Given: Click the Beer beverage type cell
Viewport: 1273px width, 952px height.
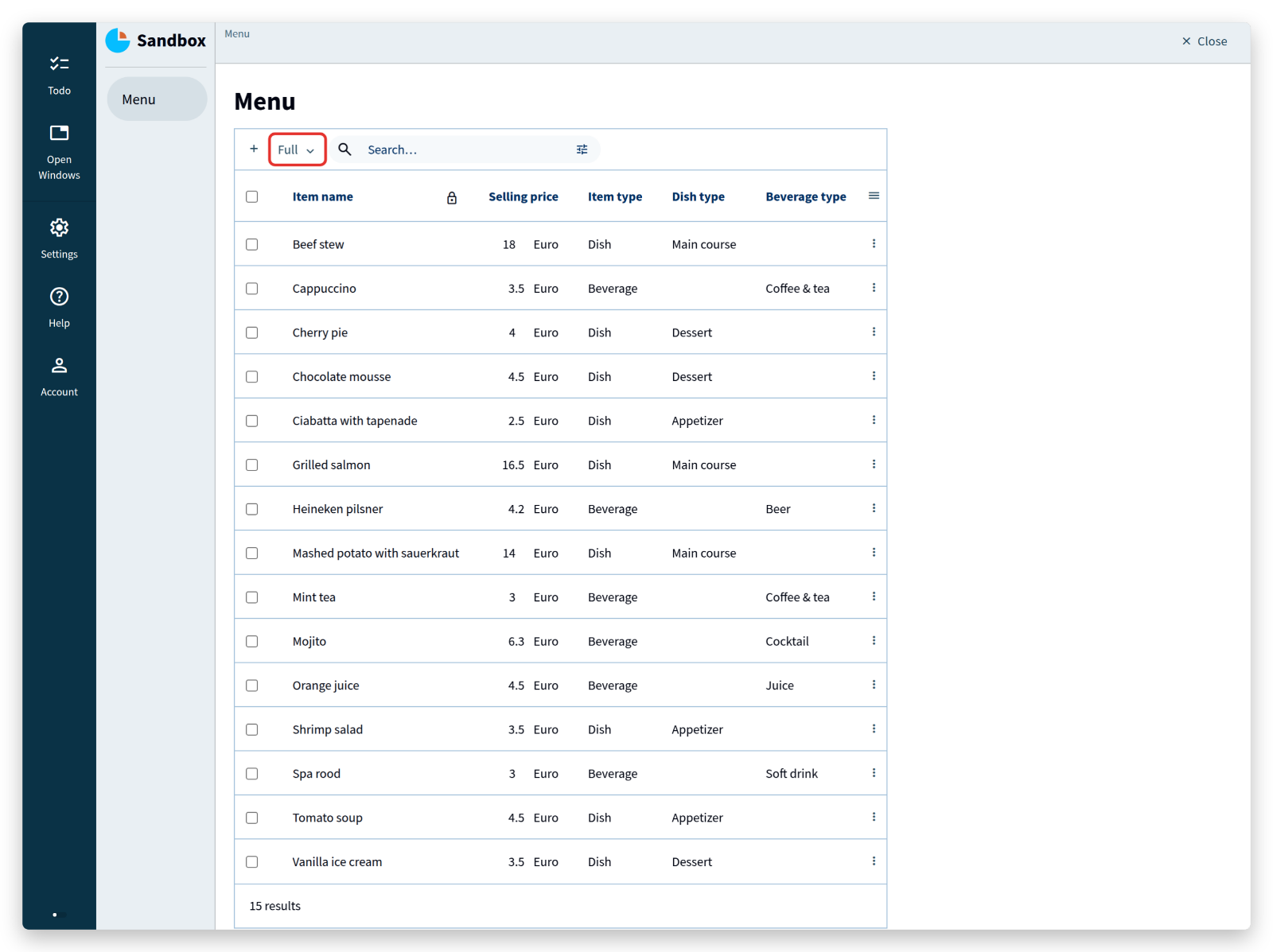Looking at the screenshot, I should tap(777, 509).
